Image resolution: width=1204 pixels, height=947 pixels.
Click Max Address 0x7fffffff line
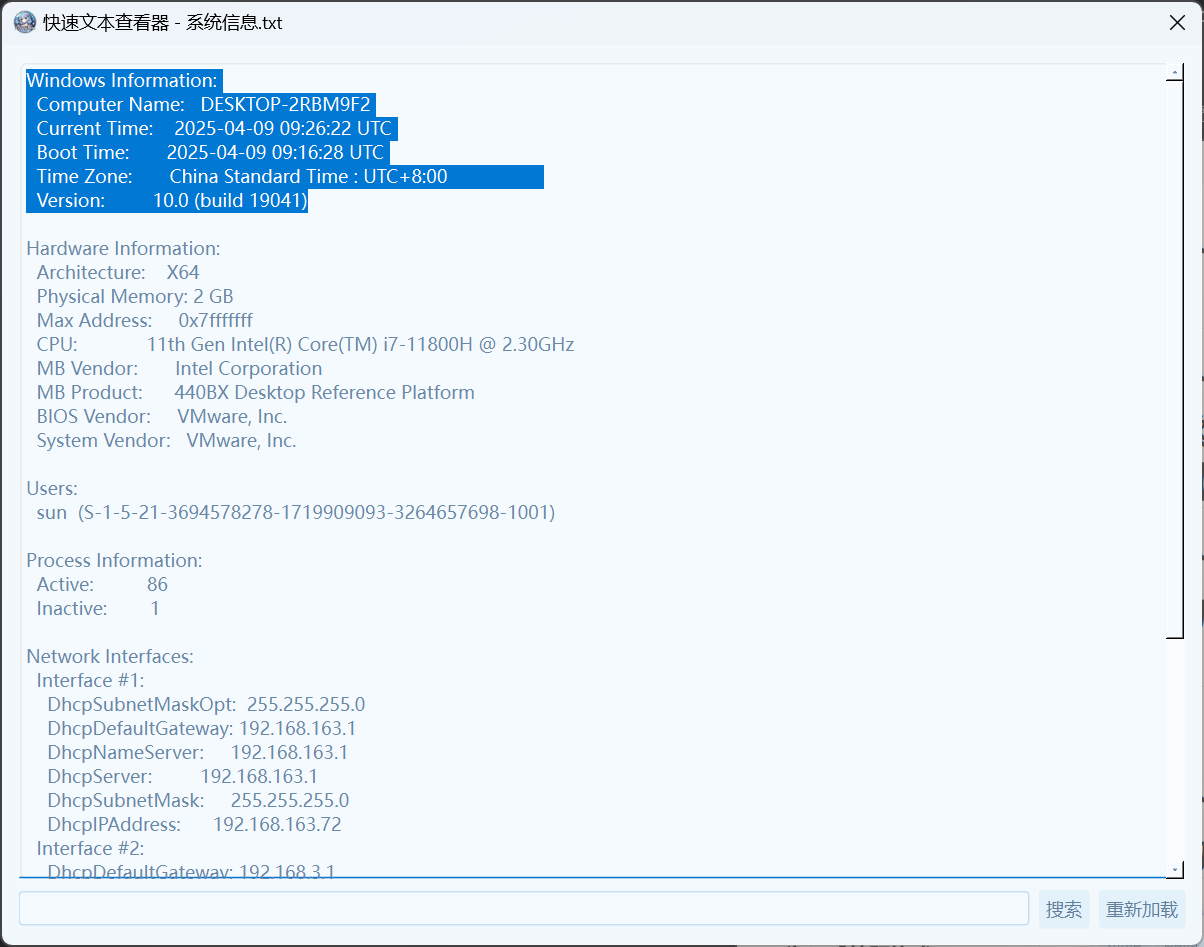(x=145, y=321)
